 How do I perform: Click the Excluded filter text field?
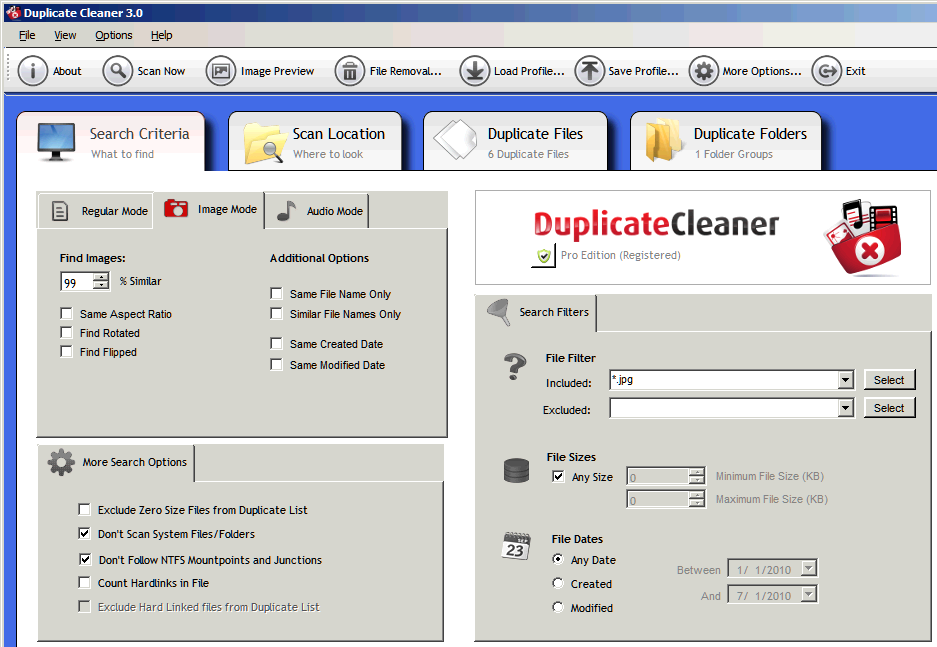724,408
